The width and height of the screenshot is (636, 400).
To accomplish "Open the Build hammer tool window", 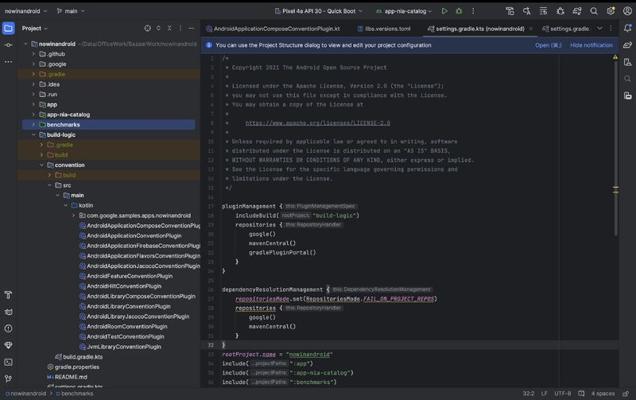I will (x=8, y=296).
